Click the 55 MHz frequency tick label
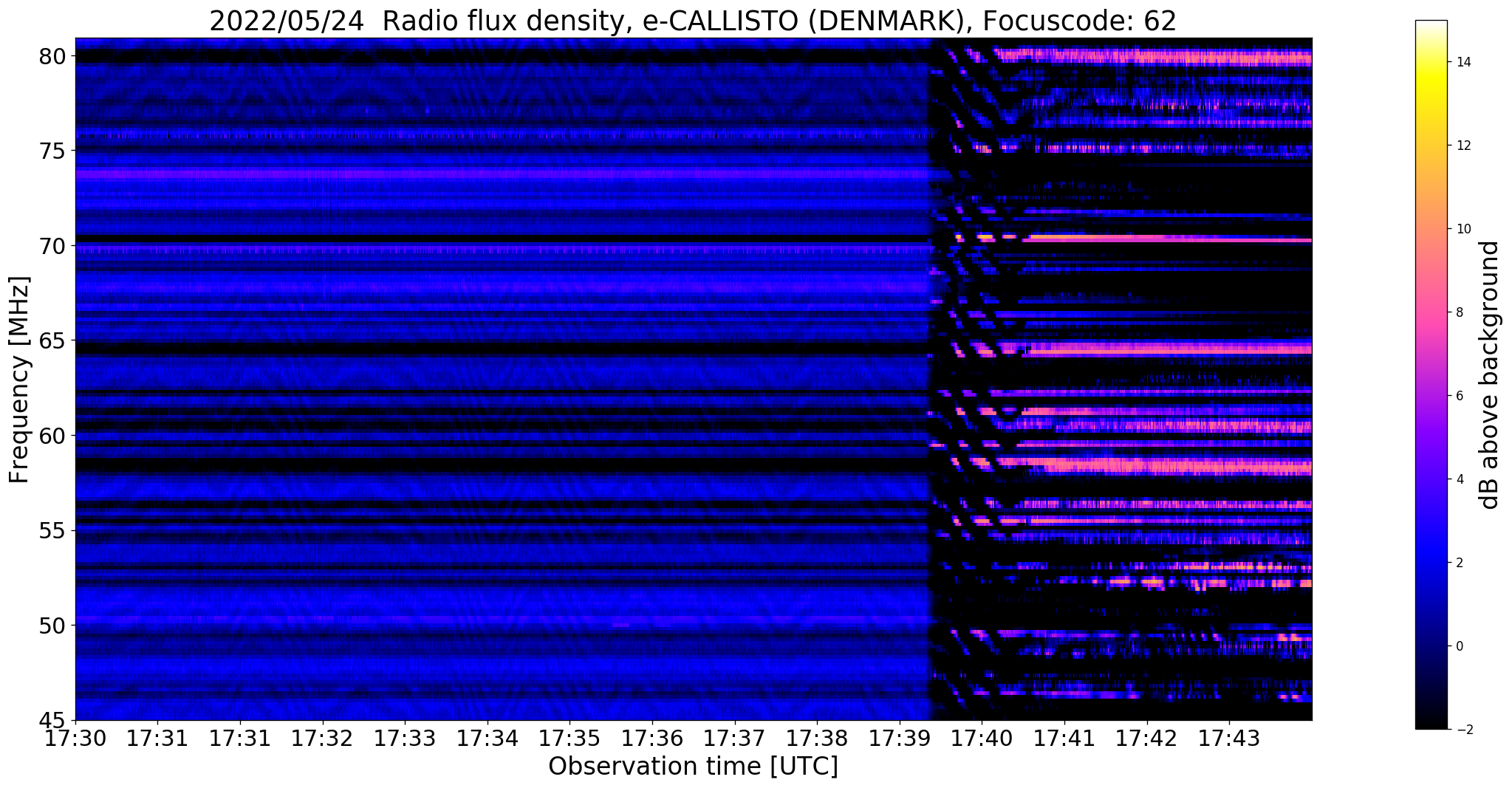 [53, 531]
